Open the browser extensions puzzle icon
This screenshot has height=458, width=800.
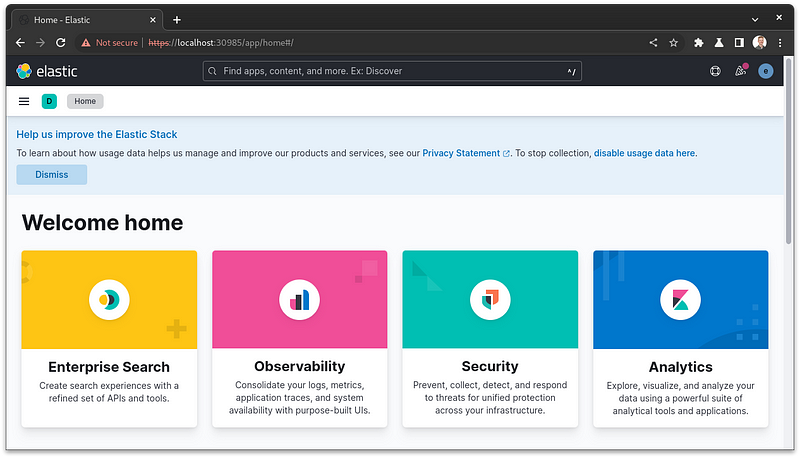point(698,43)
